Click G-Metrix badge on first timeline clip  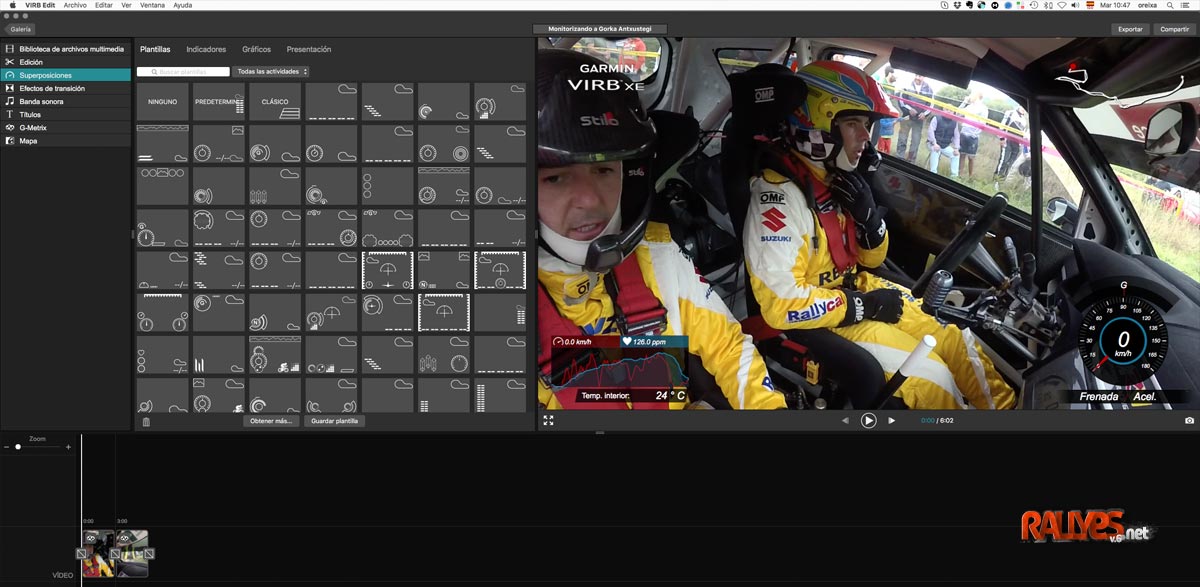click(x=89, y=536)
